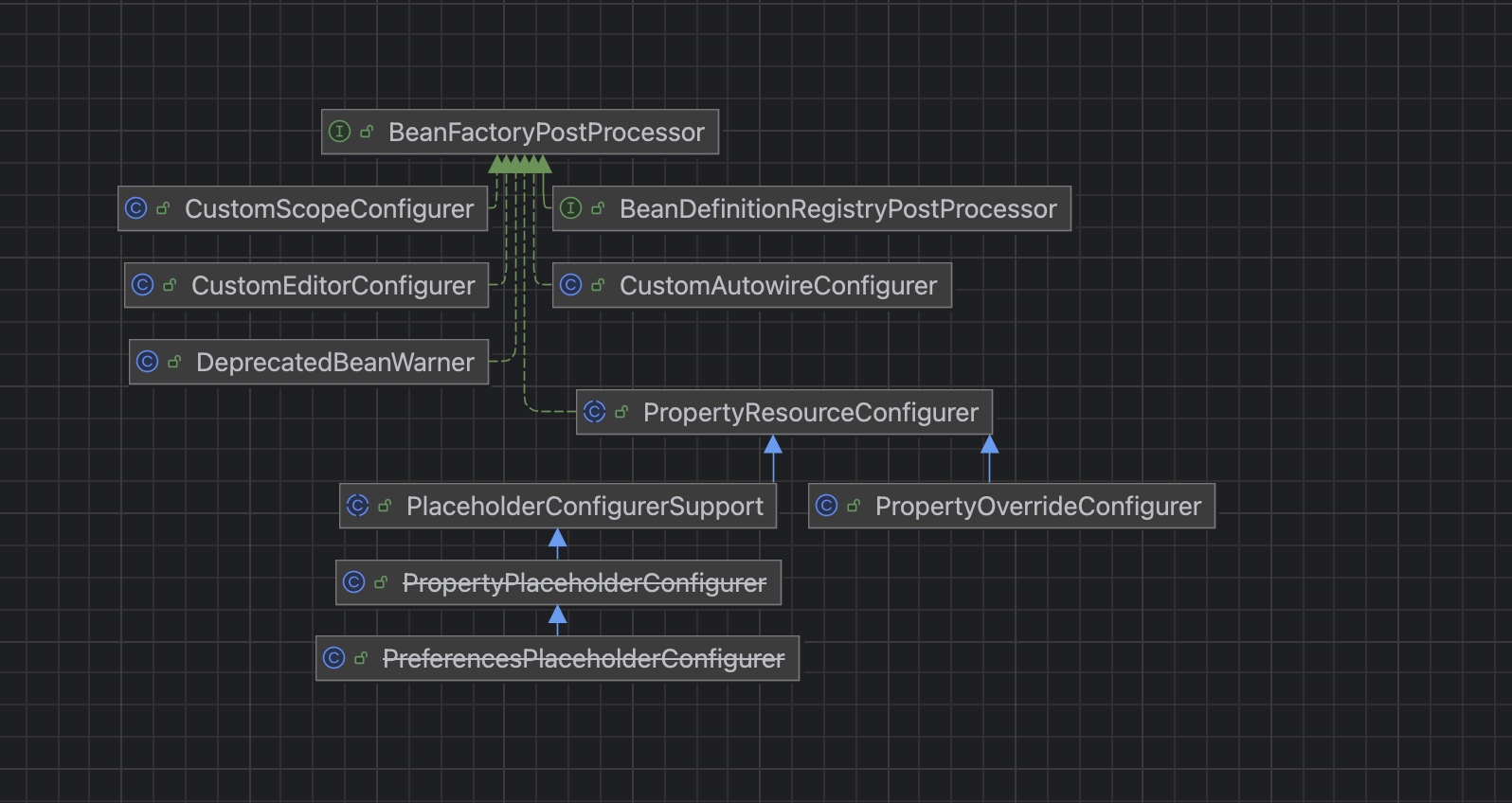Click the class icon of CustomAutowireConfigurer
The height and width of the screenshot is (803, 1512).
(x=570, y=285)
